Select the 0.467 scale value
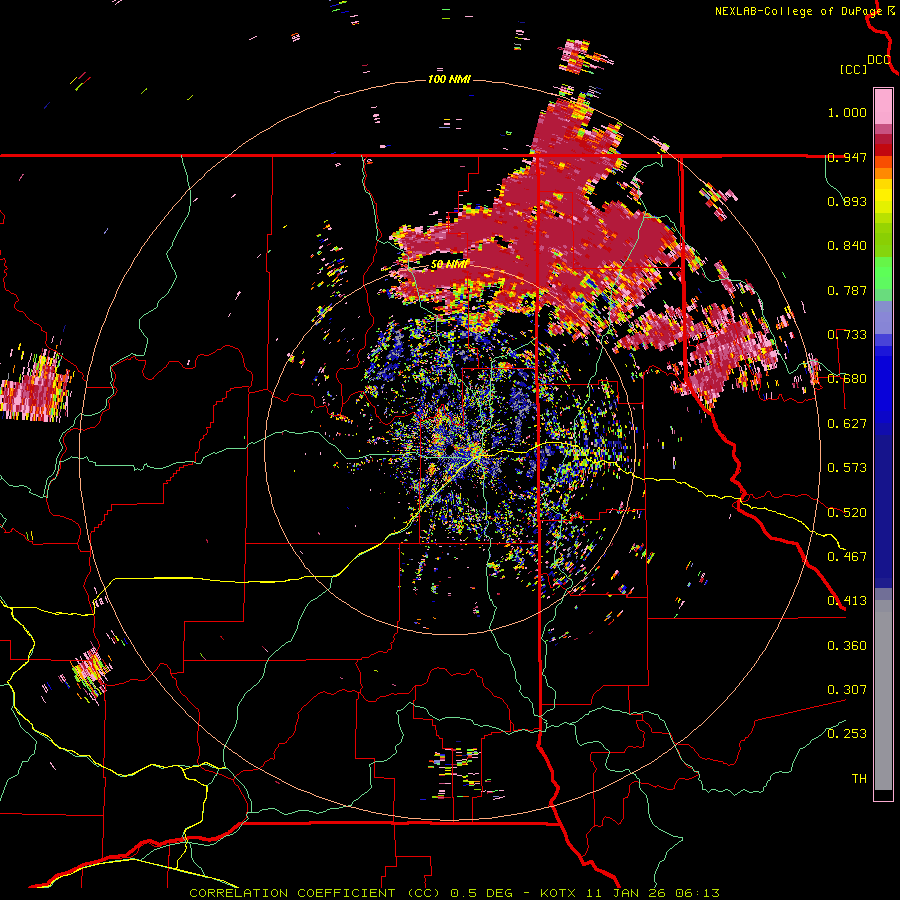The height and width of the screenshot is (900, 900). (x=847, y=557)
